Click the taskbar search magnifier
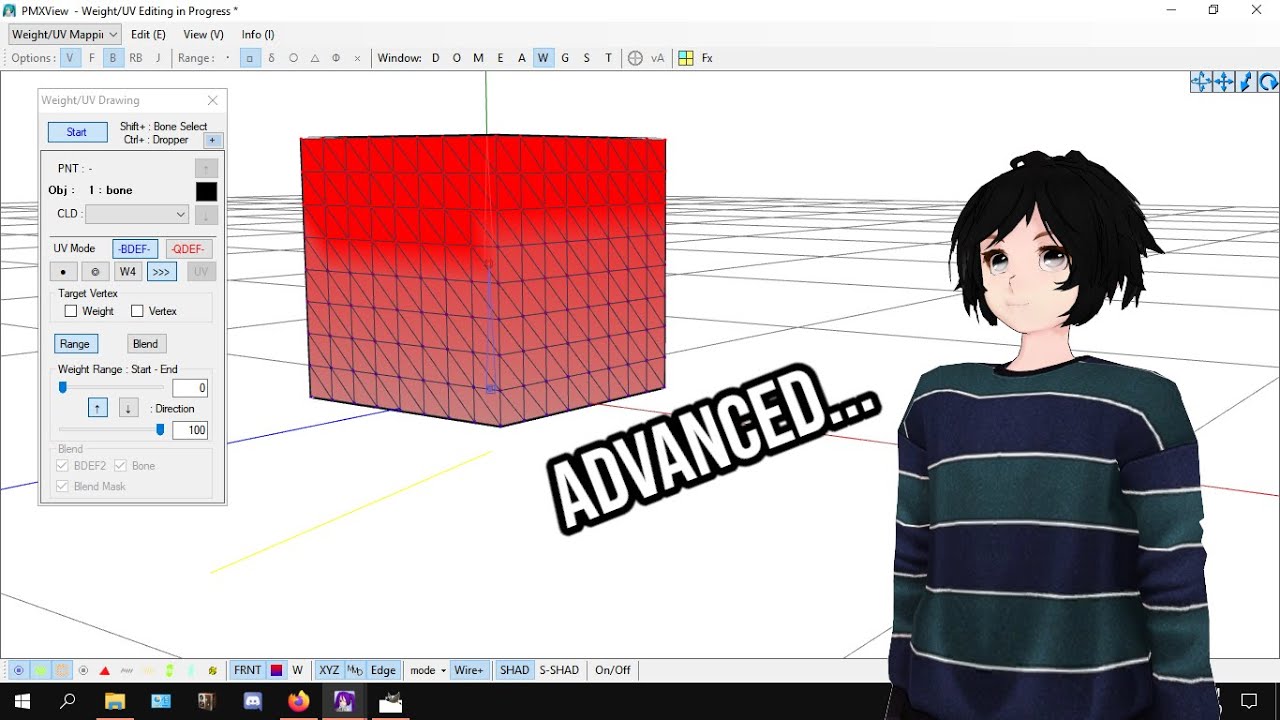1280x720 pixels. click(68, 702)
